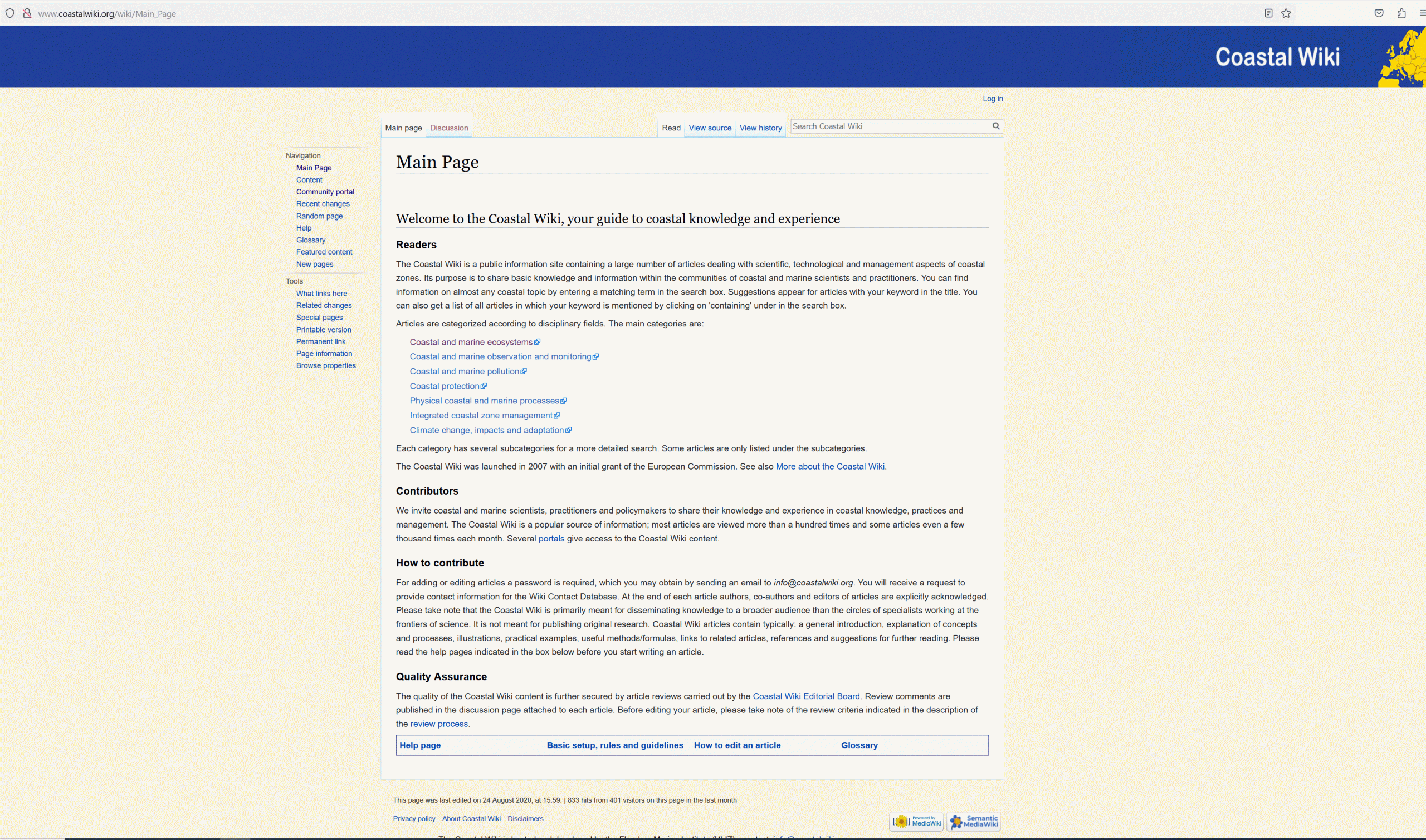
Task: Open the browser extensions icon
Action: click(1401, 13)
